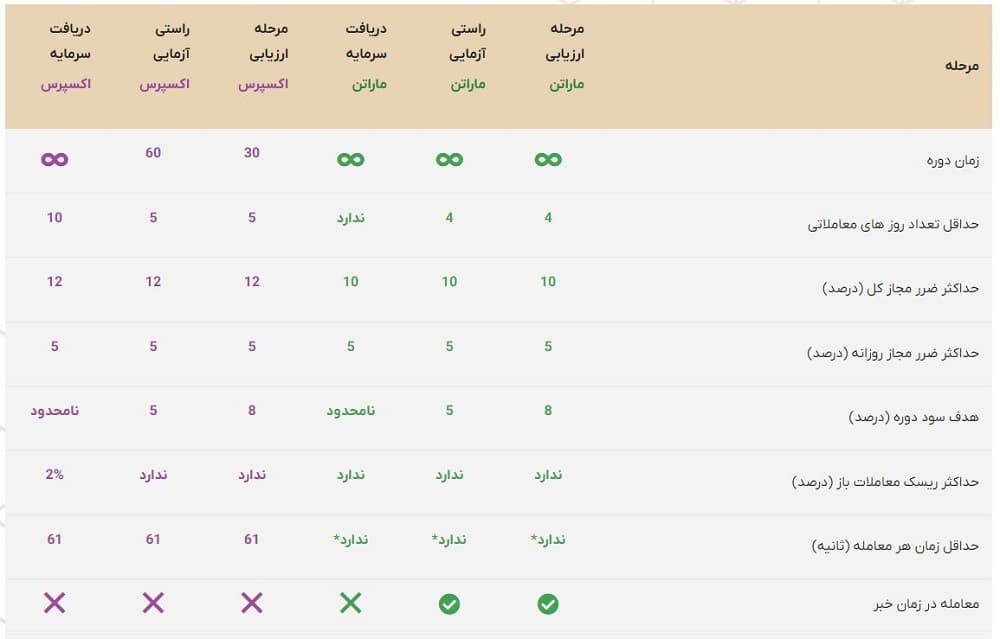Click the purple X under Express verification column
This screenshot has width=1000, height=639.
(153, 602)
